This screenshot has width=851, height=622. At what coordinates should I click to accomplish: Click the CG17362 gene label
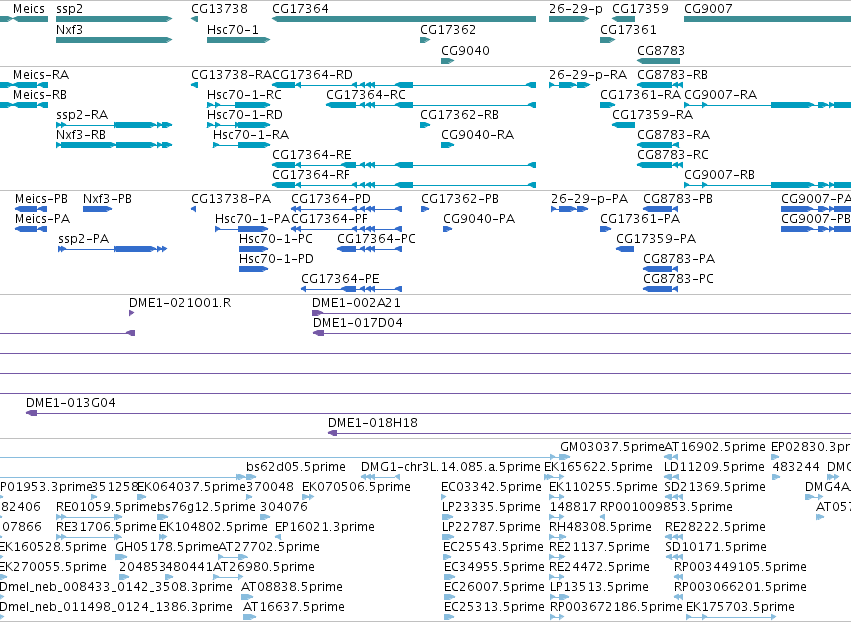(448, 29)
